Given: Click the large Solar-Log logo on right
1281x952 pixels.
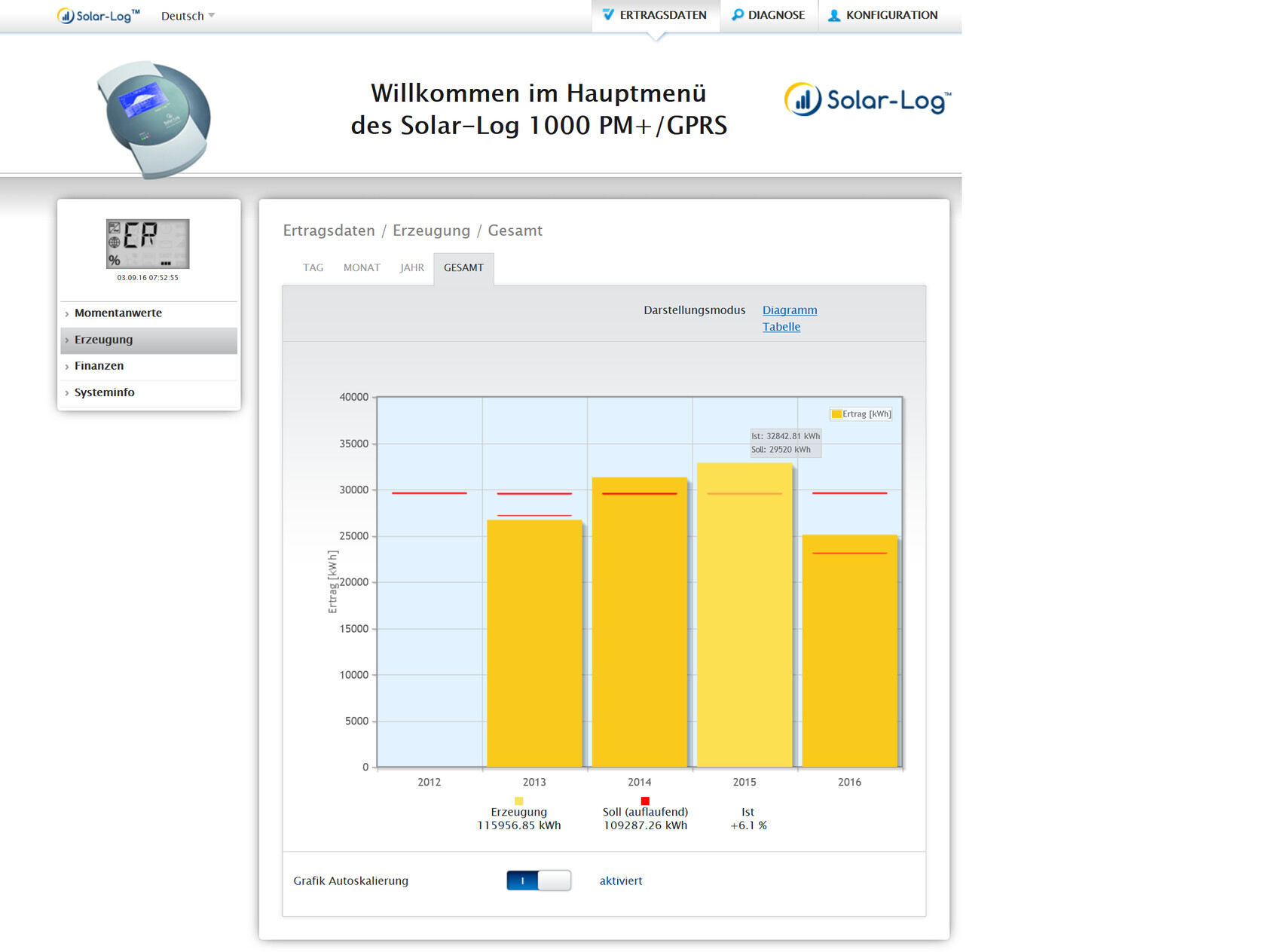Looking at the screenshot, I should pos(867,100).
